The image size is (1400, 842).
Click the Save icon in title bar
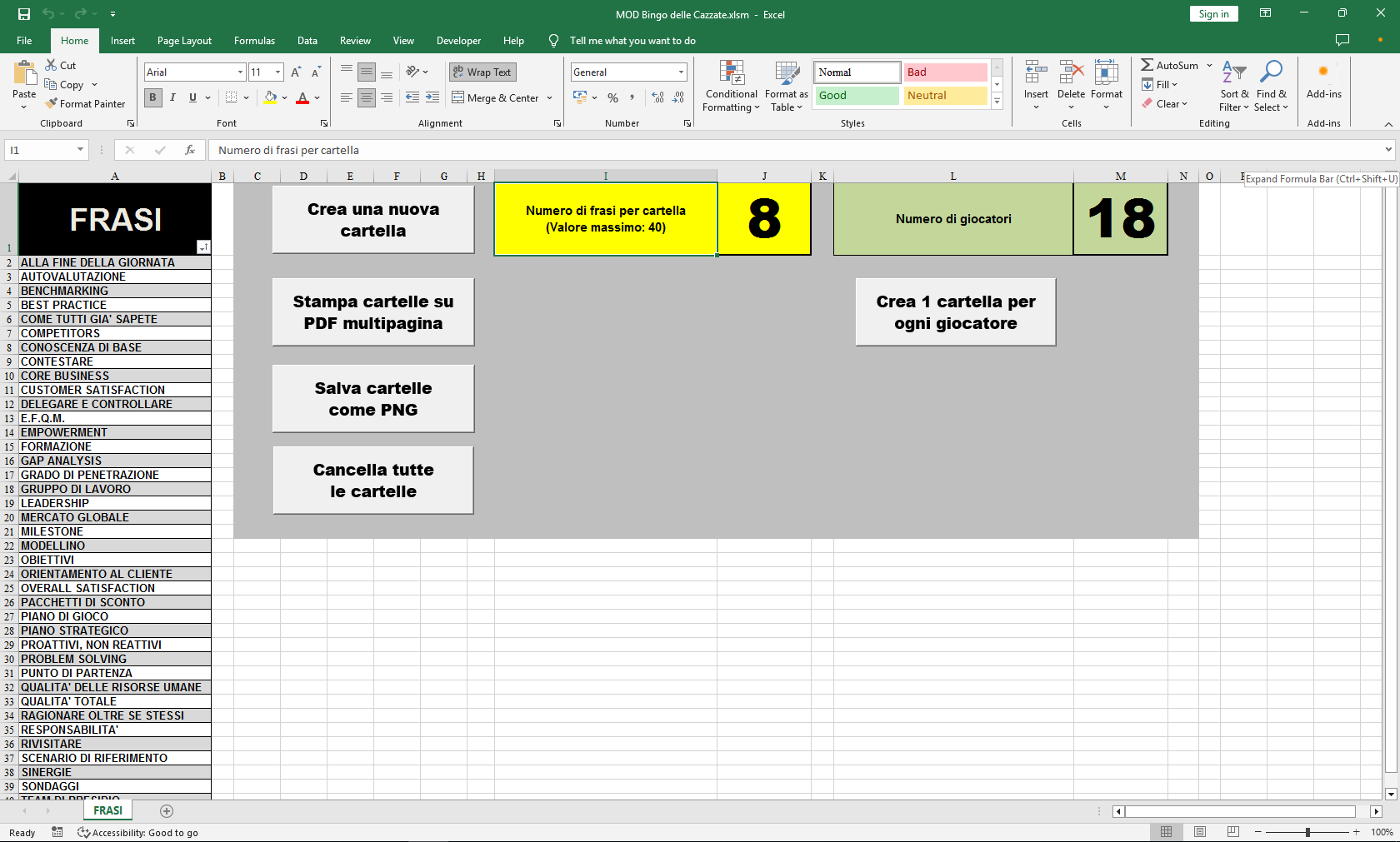24,14
